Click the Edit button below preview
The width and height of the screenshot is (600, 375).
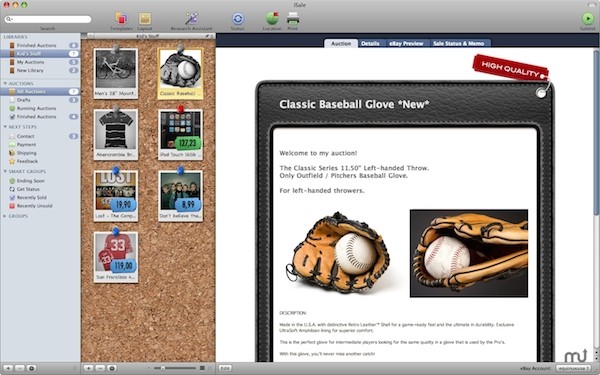click(x=225, y=368)
